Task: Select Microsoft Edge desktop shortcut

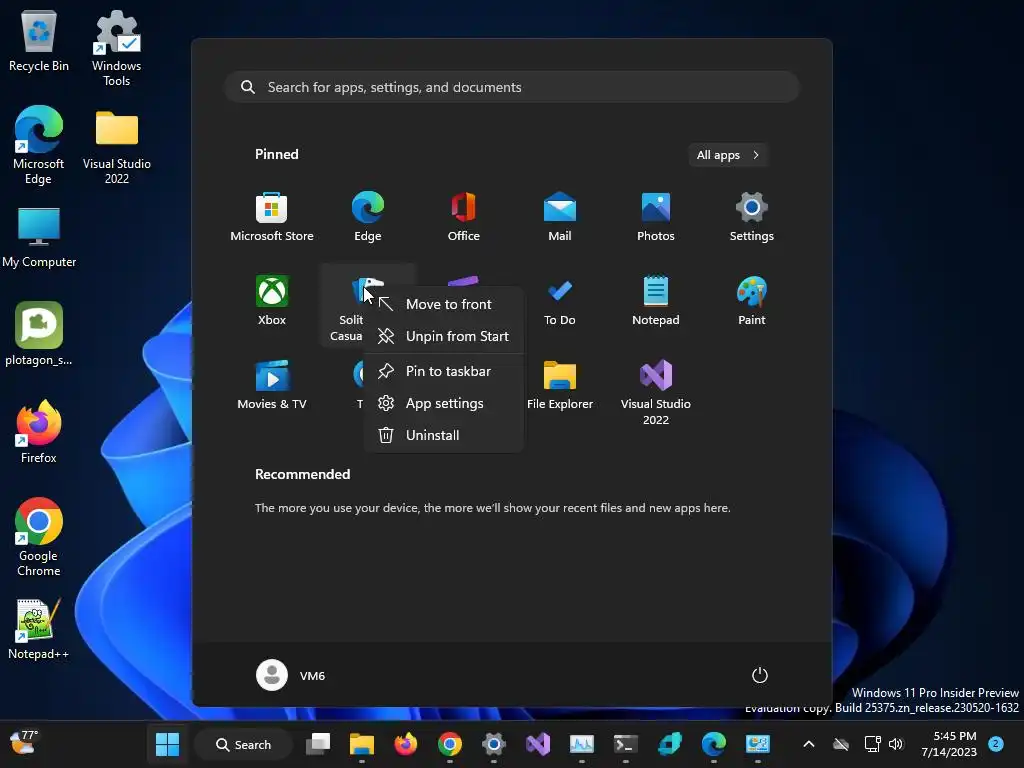Action: point(39,145)
